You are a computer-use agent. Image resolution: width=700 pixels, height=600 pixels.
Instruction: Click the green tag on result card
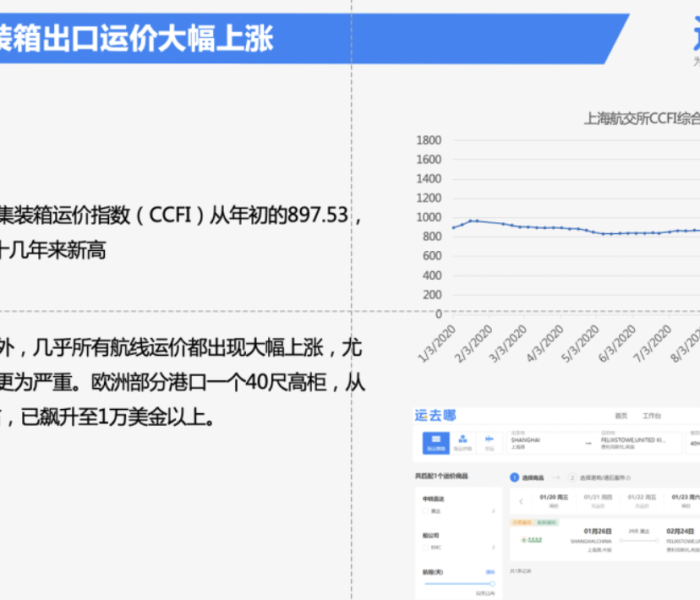tap(547, 522)
